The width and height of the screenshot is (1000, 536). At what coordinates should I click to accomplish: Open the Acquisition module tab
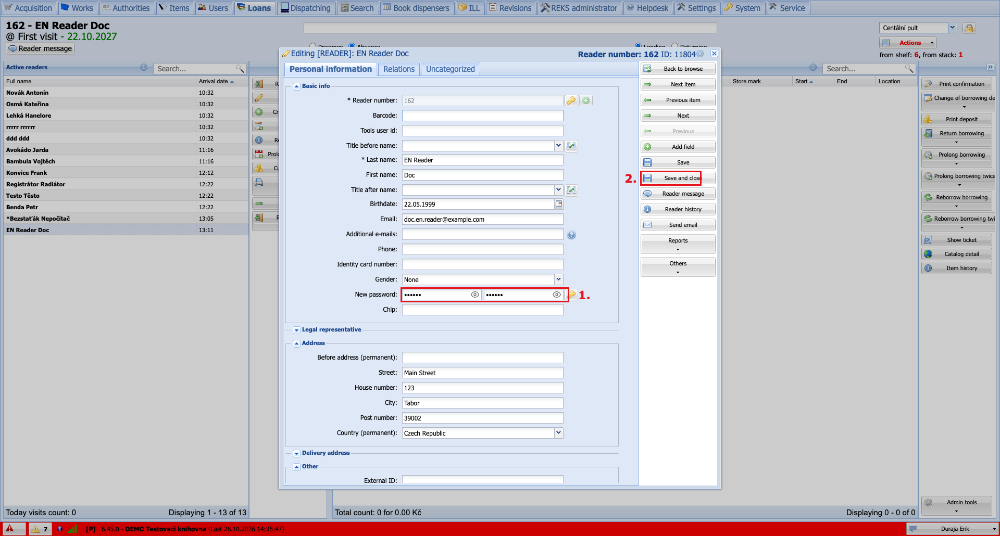(28, 8)
